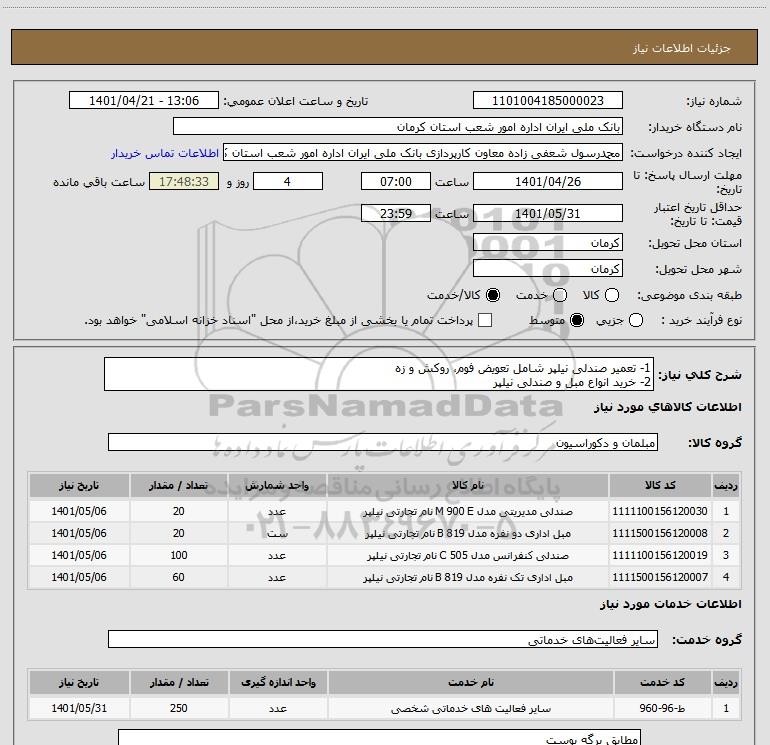Click the اطلاعات خدمات مورد نیاز section heading
This screenshot has width=770, height=745.
tap(671, 604)
